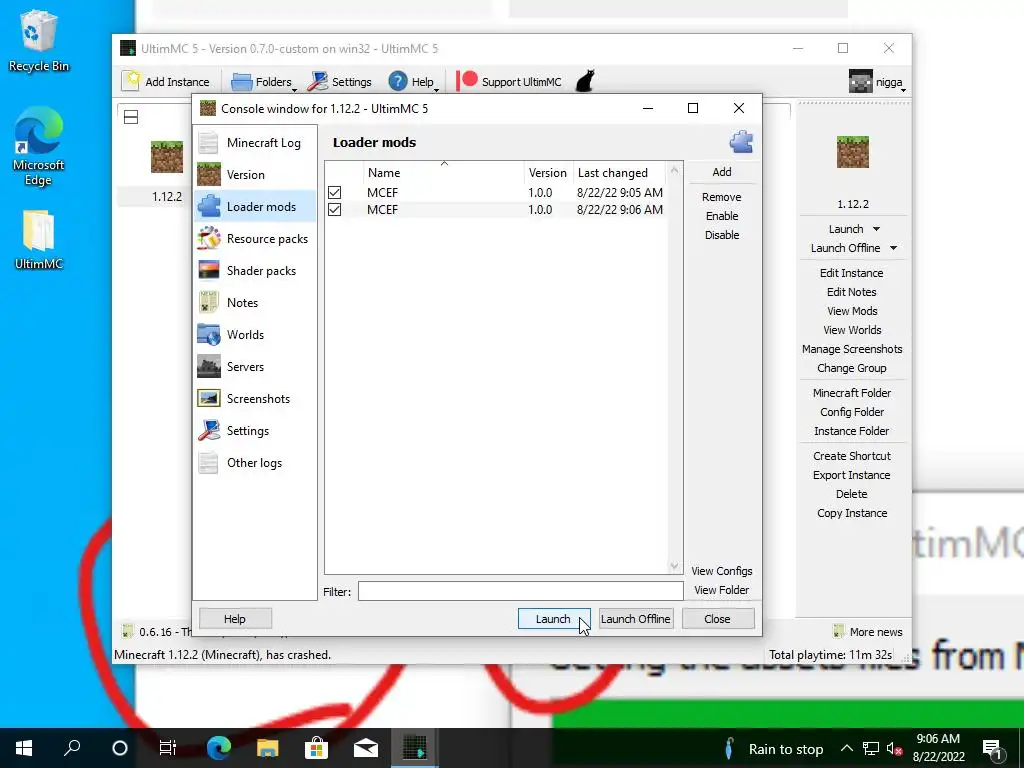Screen dimensions: 1024x768
Task: Click Close button in console window
Action: (718, 618)
